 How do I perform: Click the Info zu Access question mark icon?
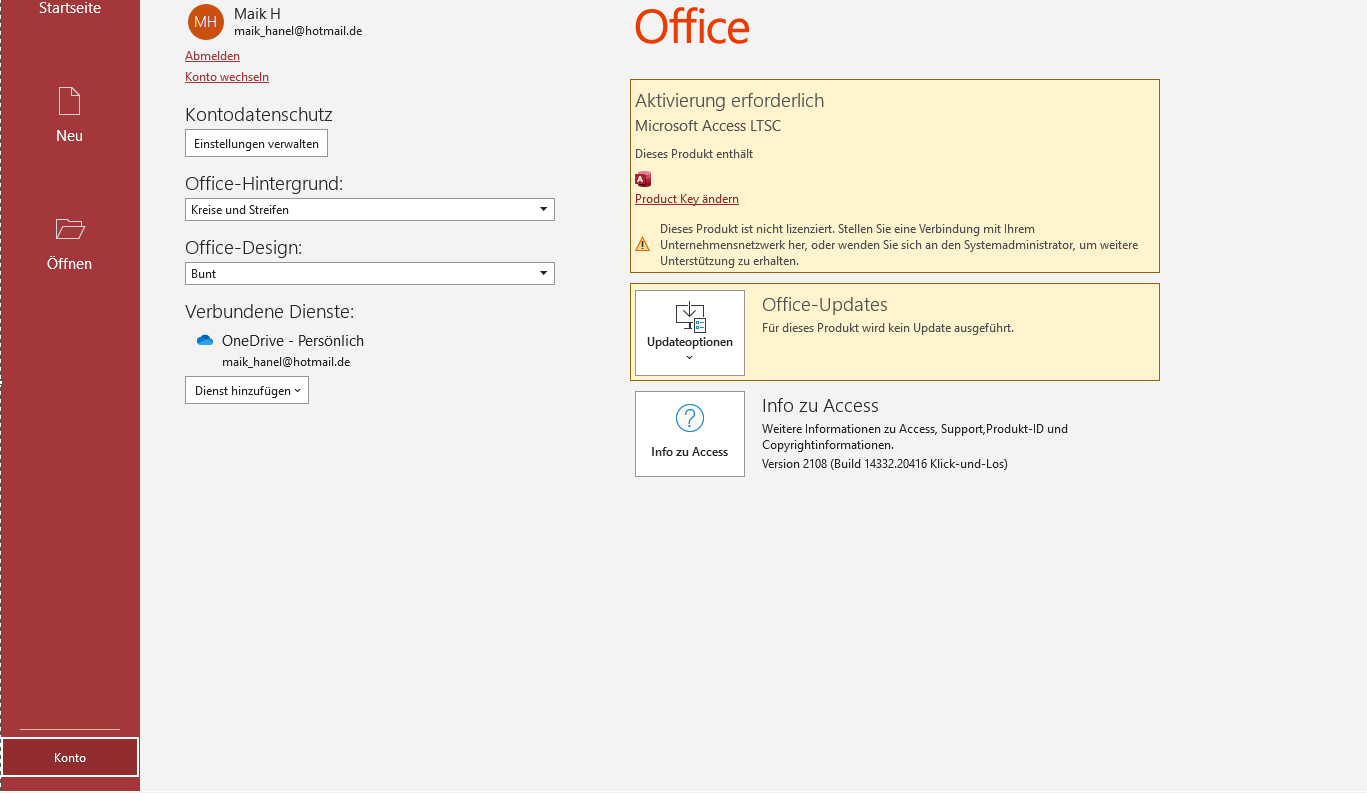(x=690, y=418)
